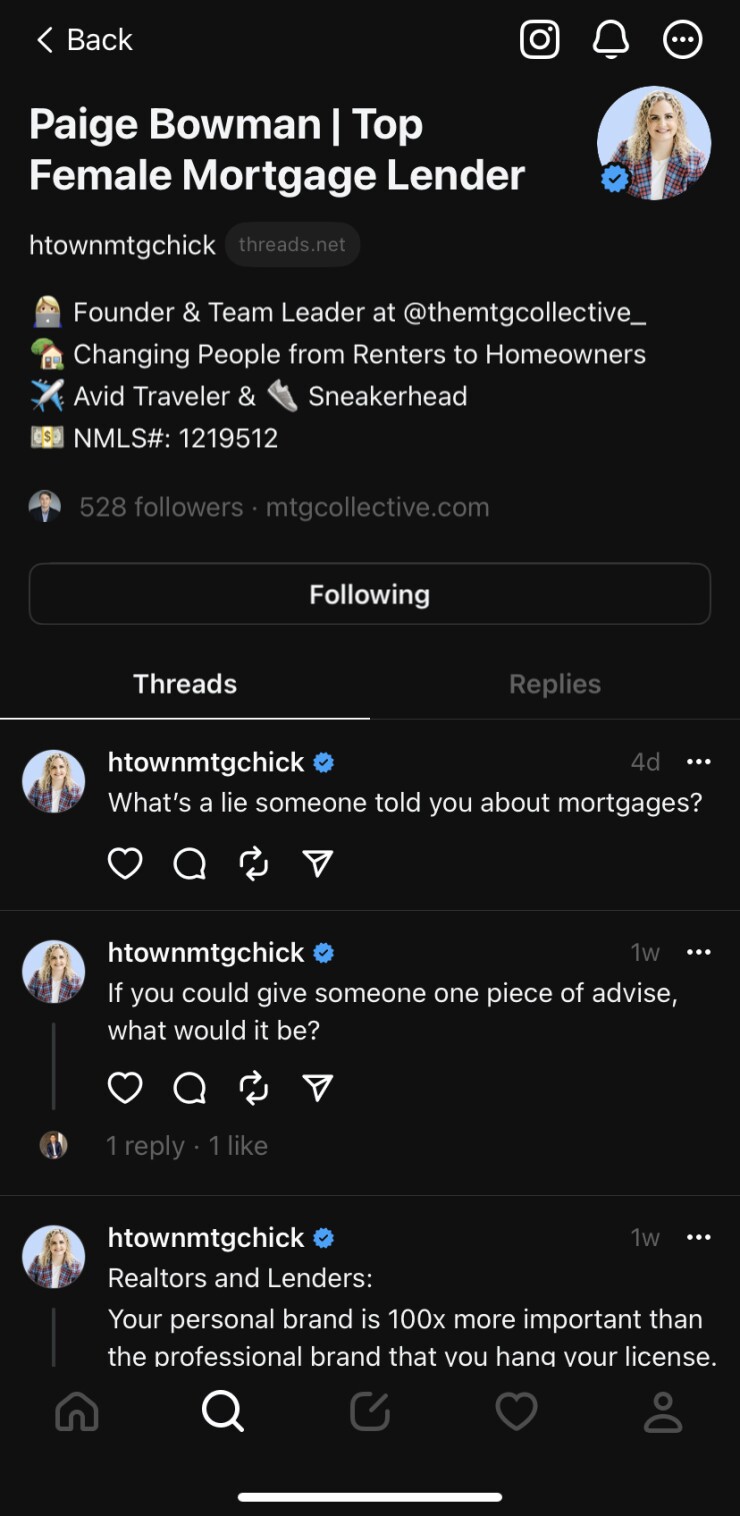Tap Back to leave the profile
Screen dimensions: 740x1516
[x=84, y=40]
